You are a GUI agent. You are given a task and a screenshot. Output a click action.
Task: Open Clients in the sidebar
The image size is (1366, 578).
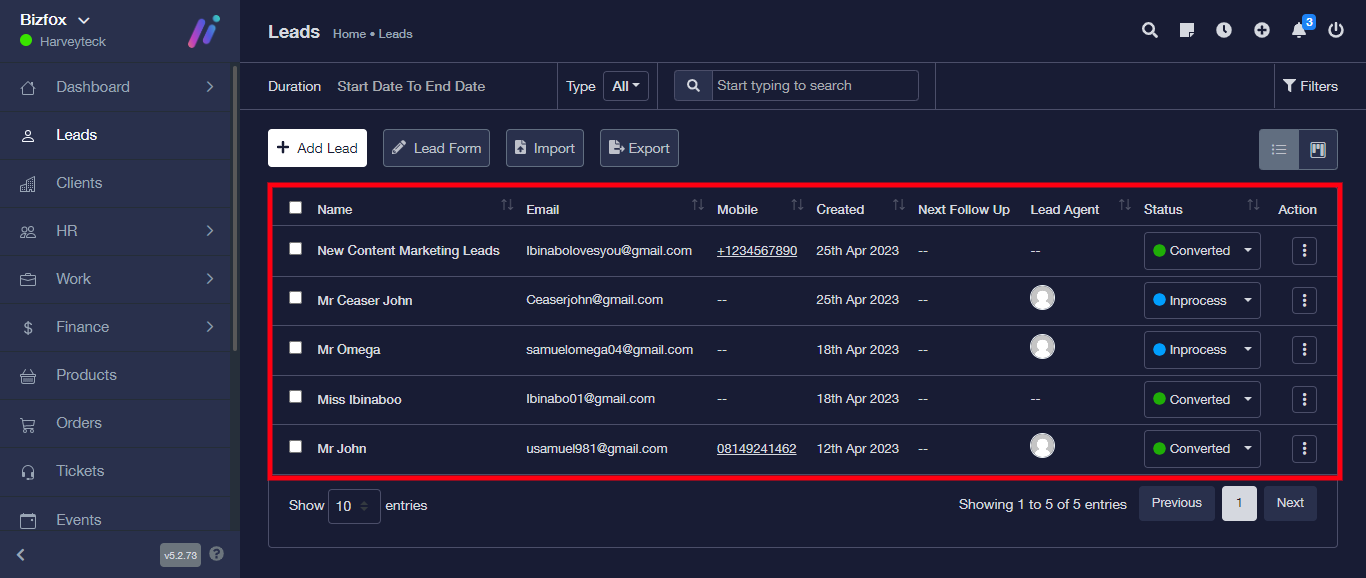click(79, 183)
